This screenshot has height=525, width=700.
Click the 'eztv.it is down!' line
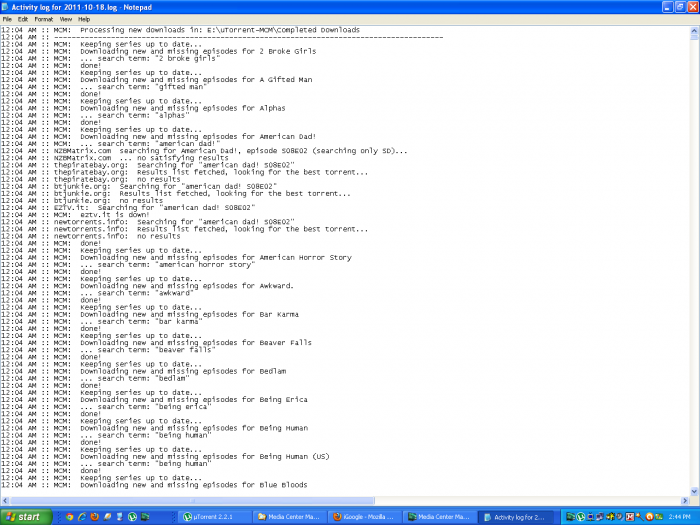click(75, 215)
